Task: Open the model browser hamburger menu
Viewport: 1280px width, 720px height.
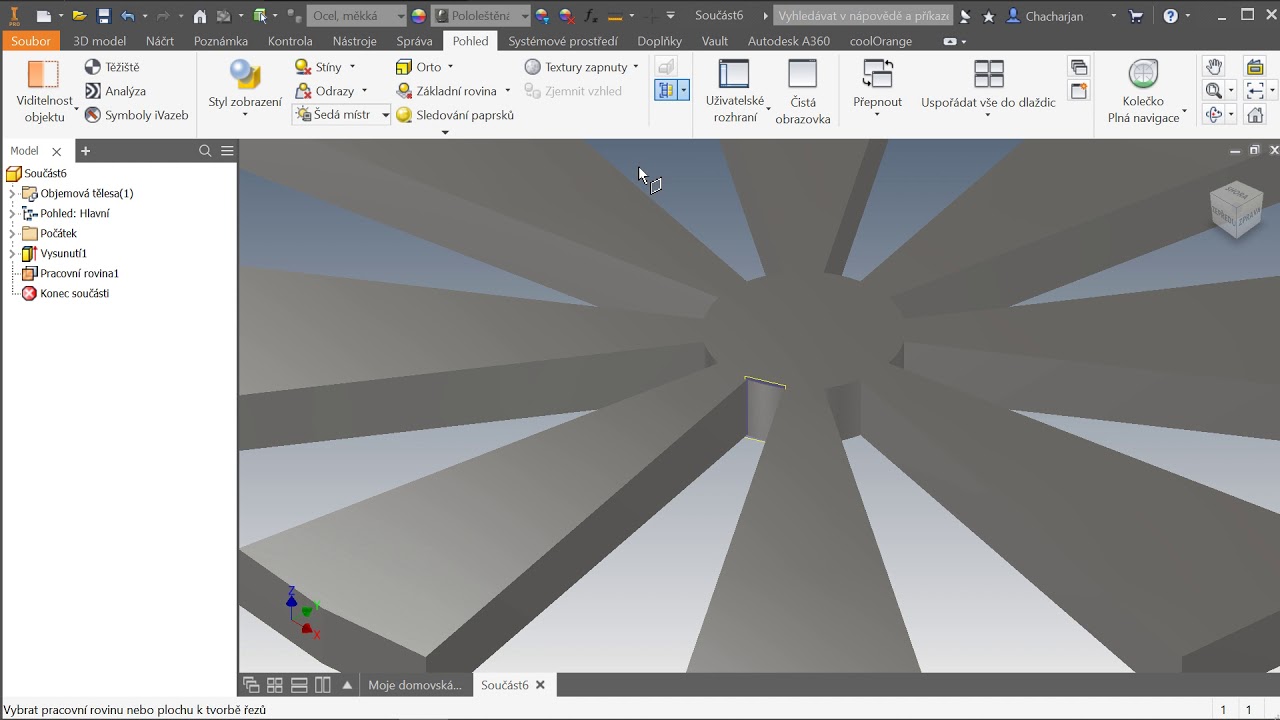Action: pos(227,151)
